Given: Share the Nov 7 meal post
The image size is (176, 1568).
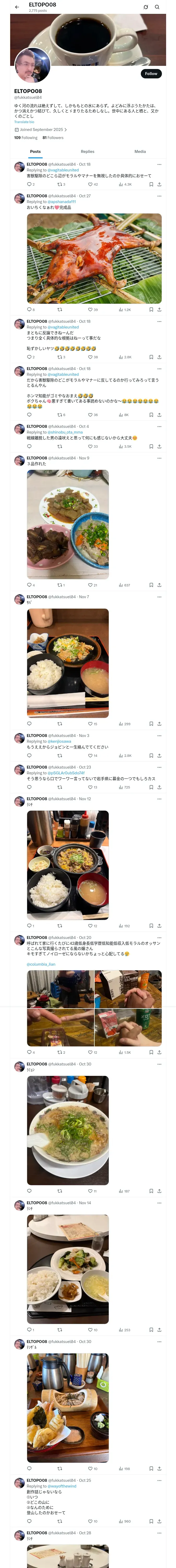Looking at the screenshot, I should pos(159,724).
